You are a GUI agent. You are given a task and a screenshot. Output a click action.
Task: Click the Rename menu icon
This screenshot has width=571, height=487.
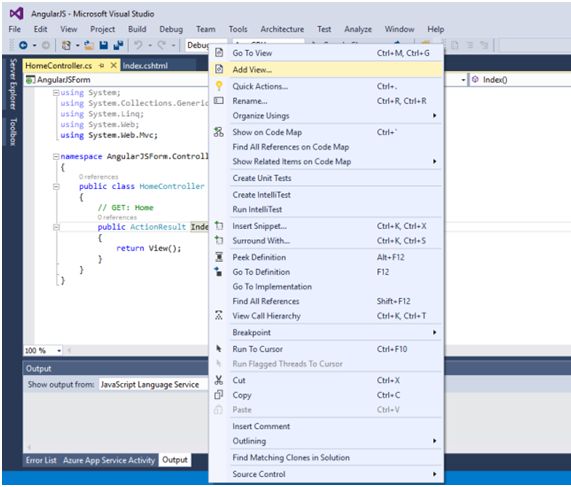click(219, 101)
